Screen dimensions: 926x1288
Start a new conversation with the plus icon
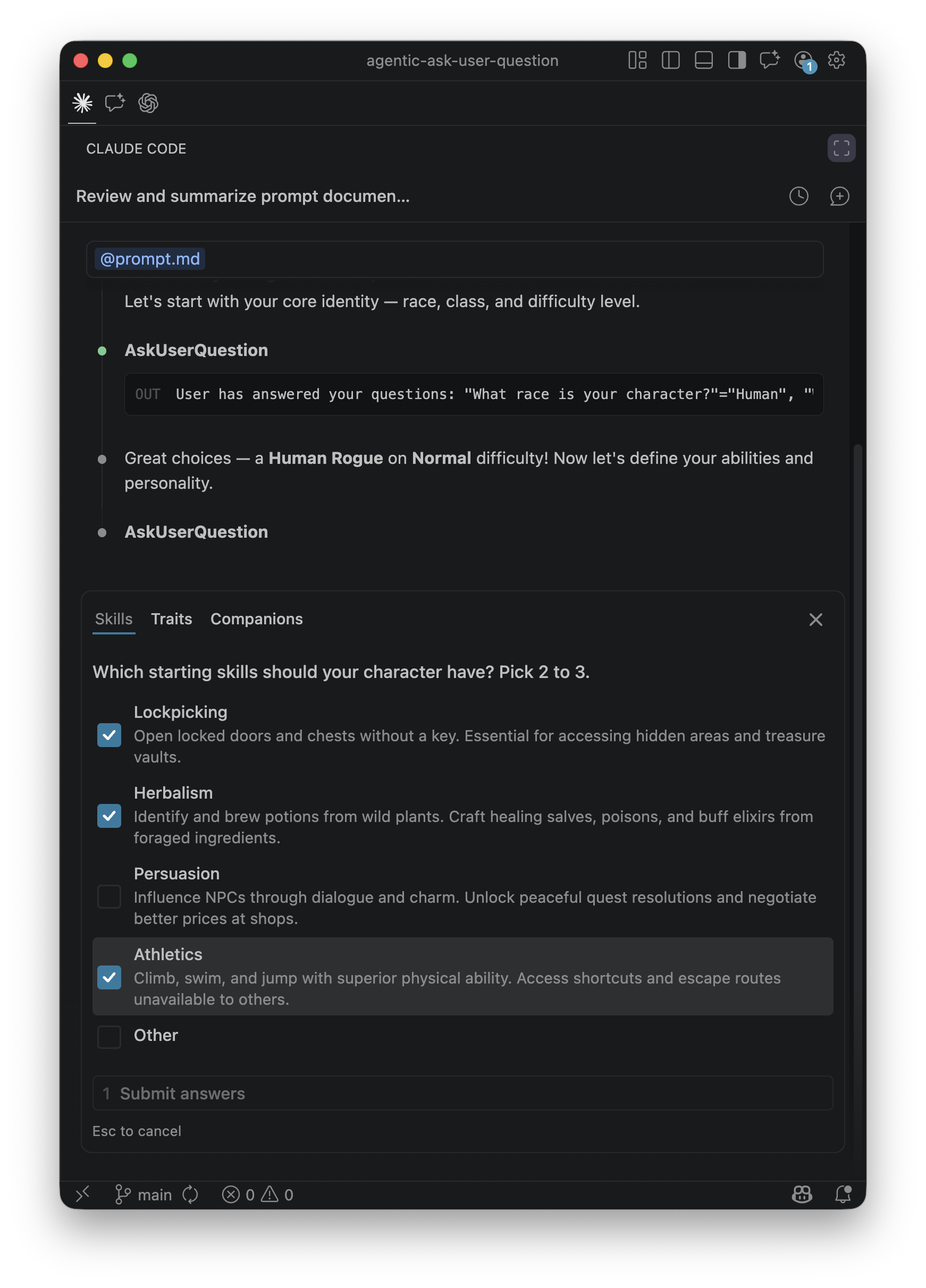click(x=839, y=197)
